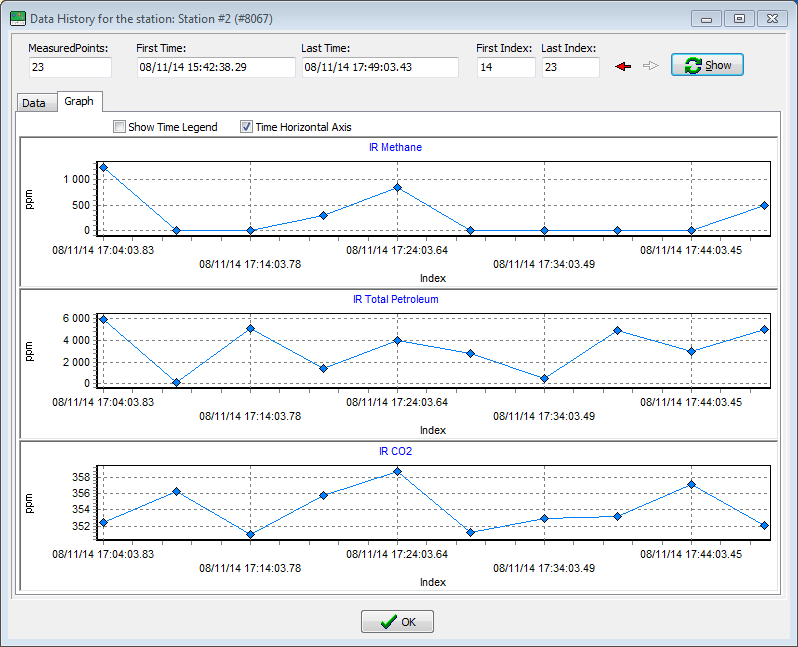Click the IR Total Petroleum chart title

pyautogui.click(x=395, y=299)
